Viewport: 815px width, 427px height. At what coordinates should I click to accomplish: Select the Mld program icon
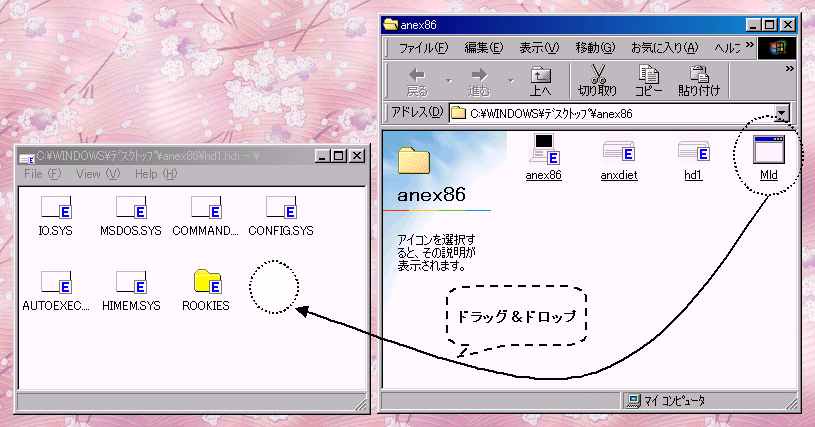pyautogui.click(x=768, y=152)
